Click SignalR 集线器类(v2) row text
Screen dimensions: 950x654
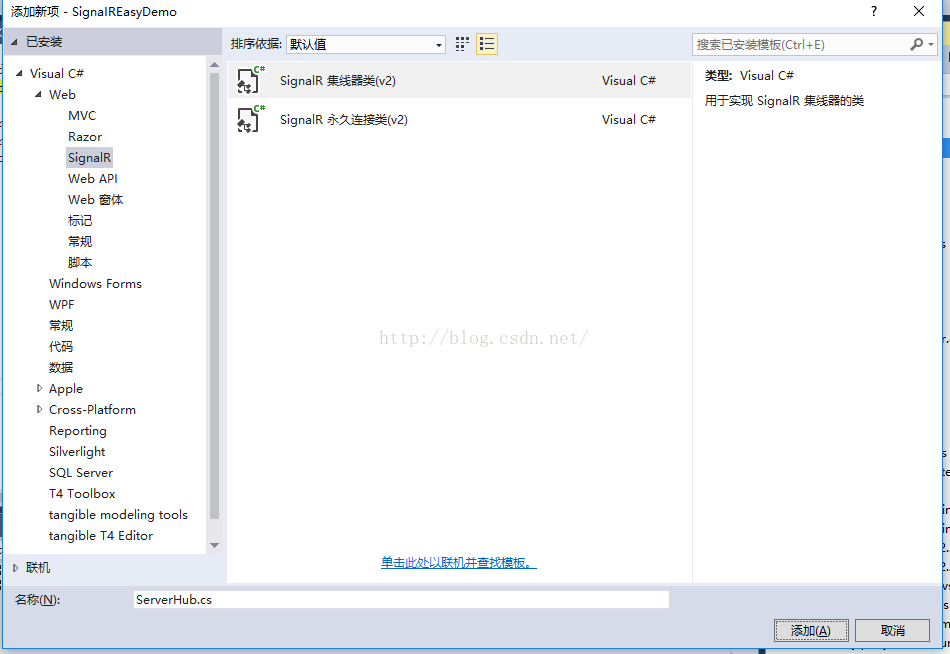[x=337, y=81]
